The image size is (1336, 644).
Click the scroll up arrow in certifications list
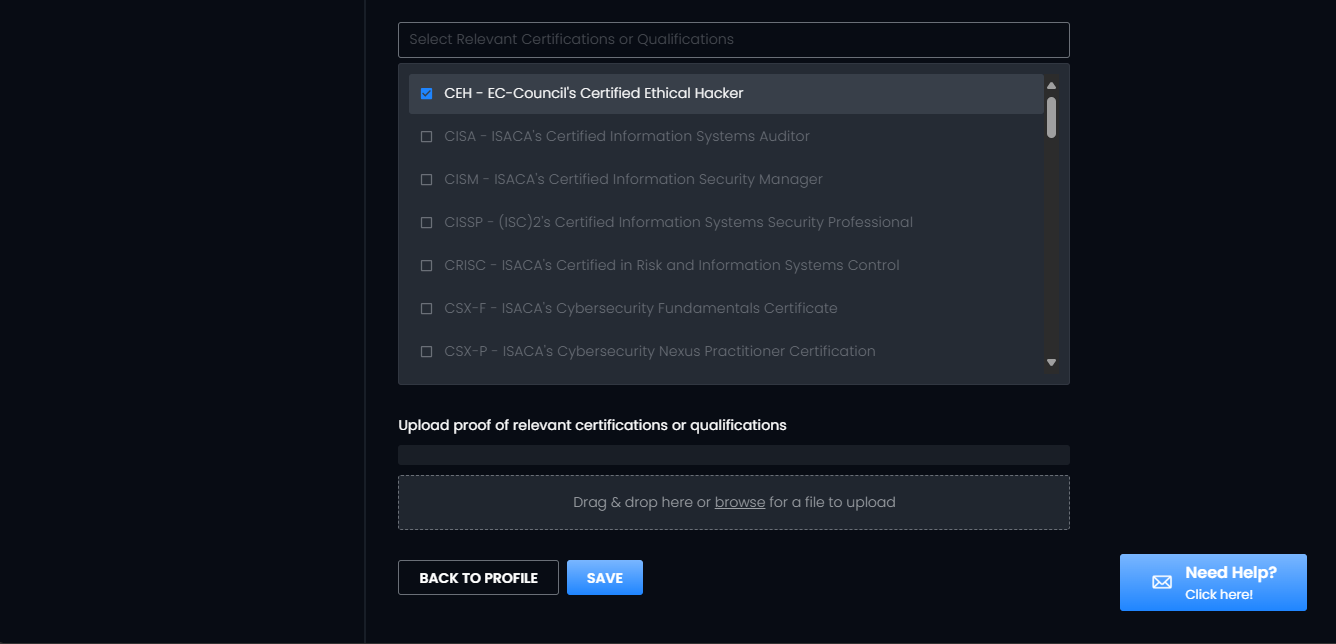(1051, 85)
